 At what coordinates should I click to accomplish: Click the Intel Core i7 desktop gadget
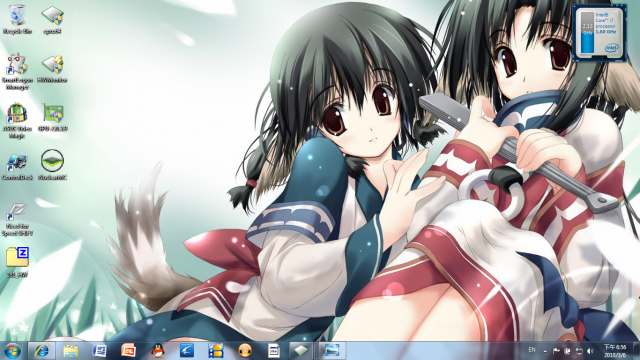599,33
